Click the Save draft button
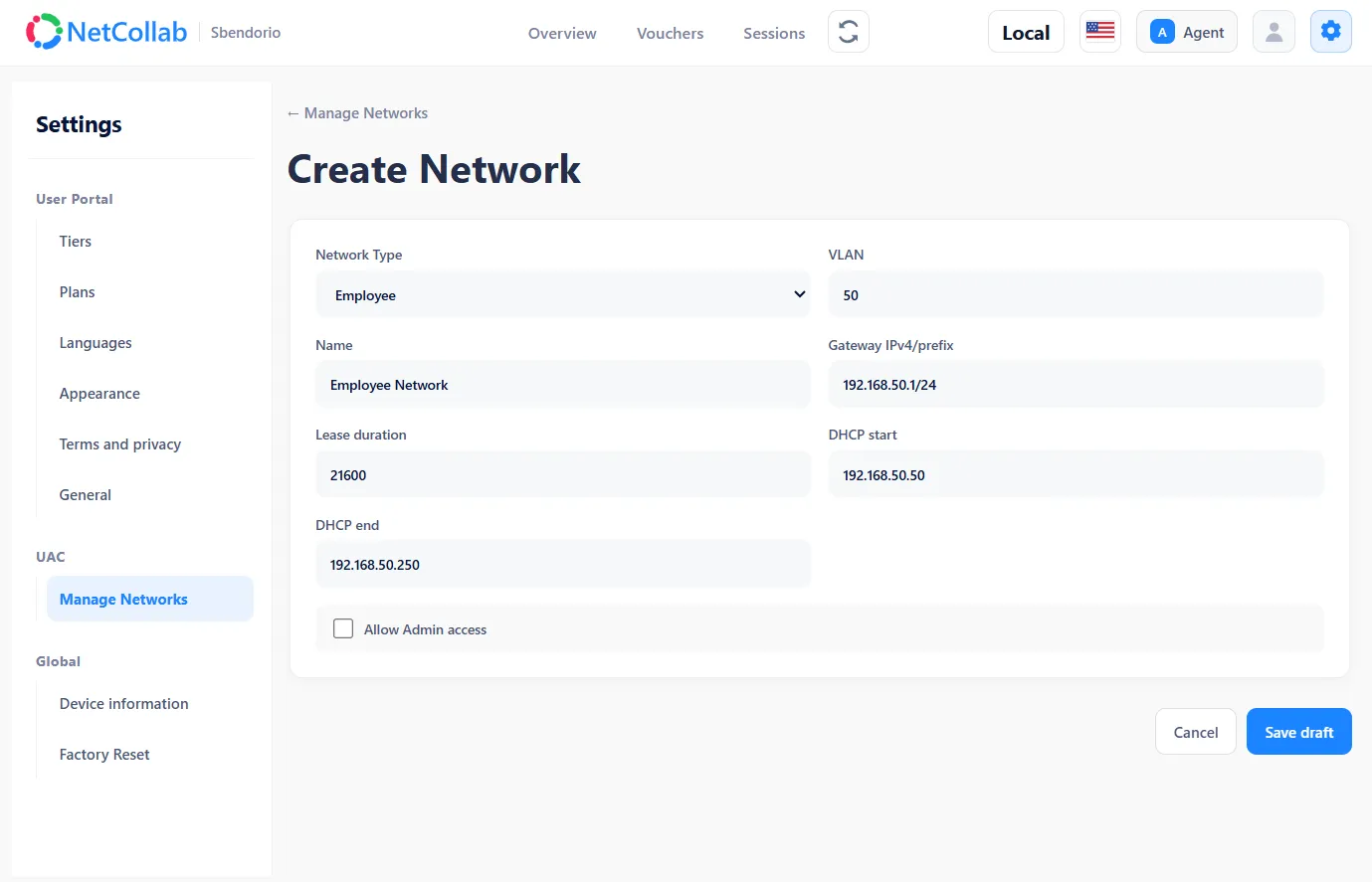The height and width of the screenshot is (882, 1372). [x=1298, y=732]
